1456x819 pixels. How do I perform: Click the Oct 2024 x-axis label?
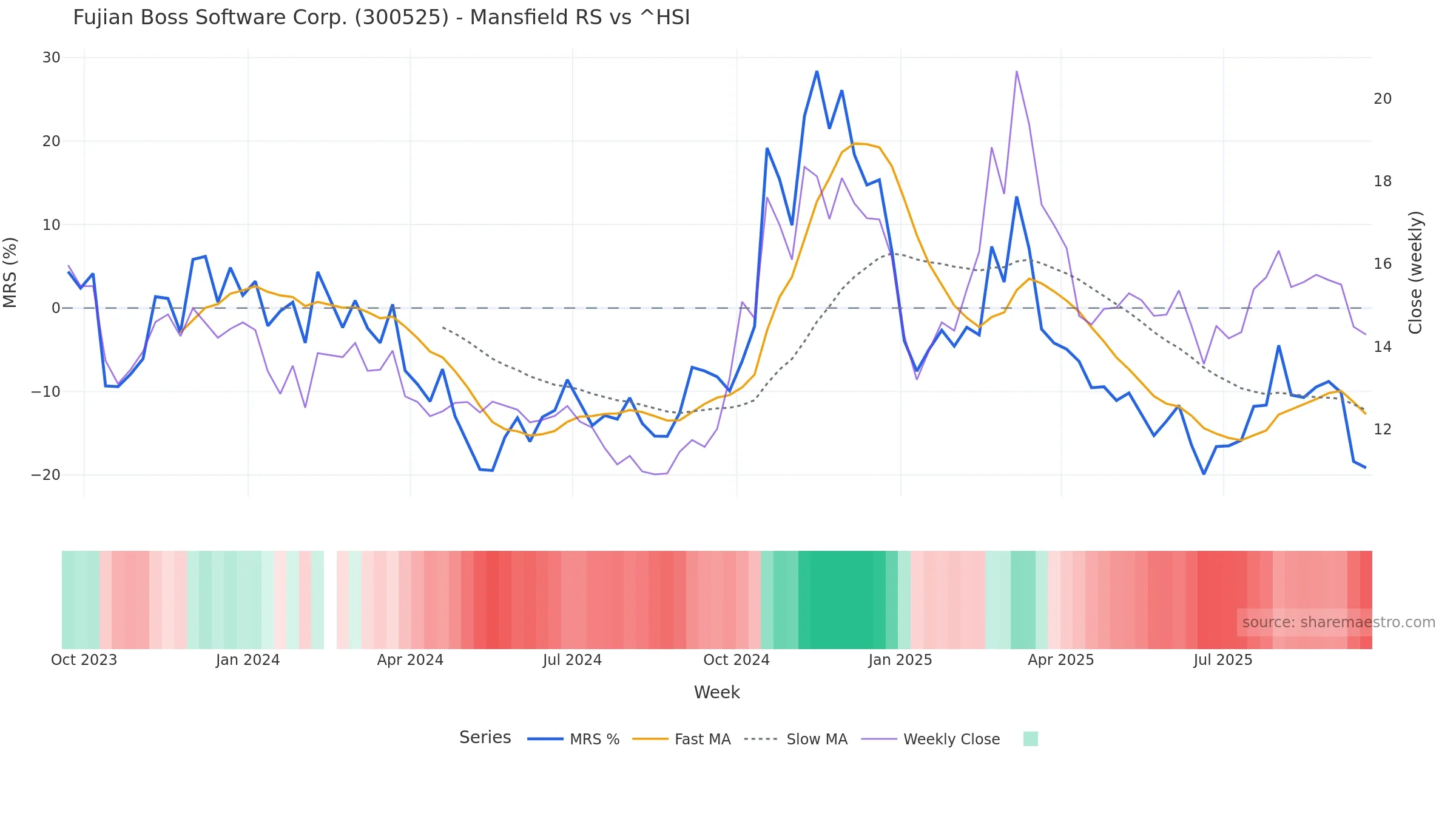click(x=736, y=660)
